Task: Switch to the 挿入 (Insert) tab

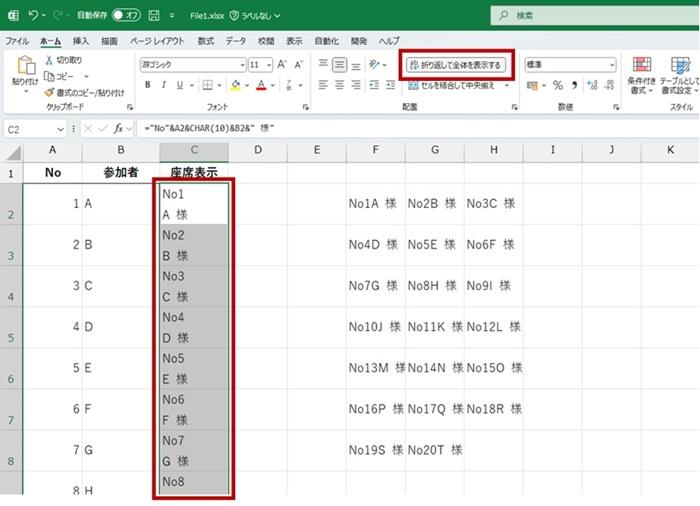Action: click(81, 41)
